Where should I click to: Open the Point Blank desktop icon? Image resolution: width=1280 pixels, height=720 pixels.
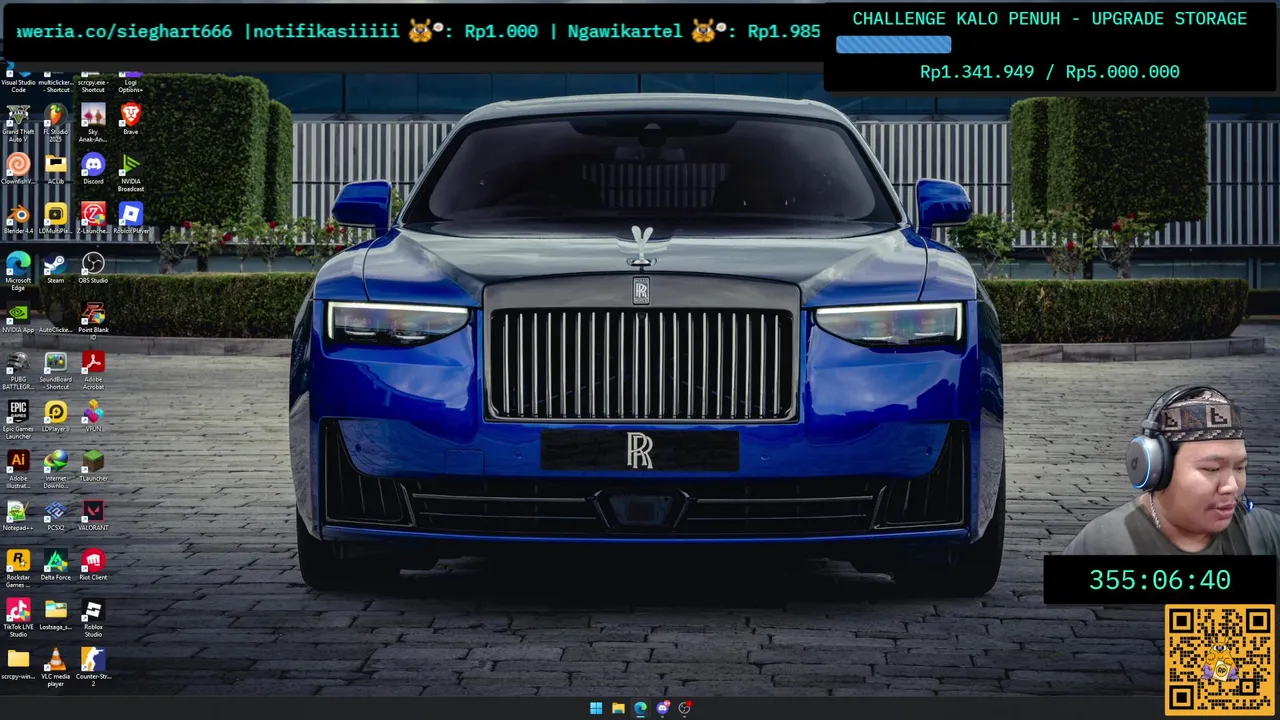pyautogui.click(x=93, y=320)
